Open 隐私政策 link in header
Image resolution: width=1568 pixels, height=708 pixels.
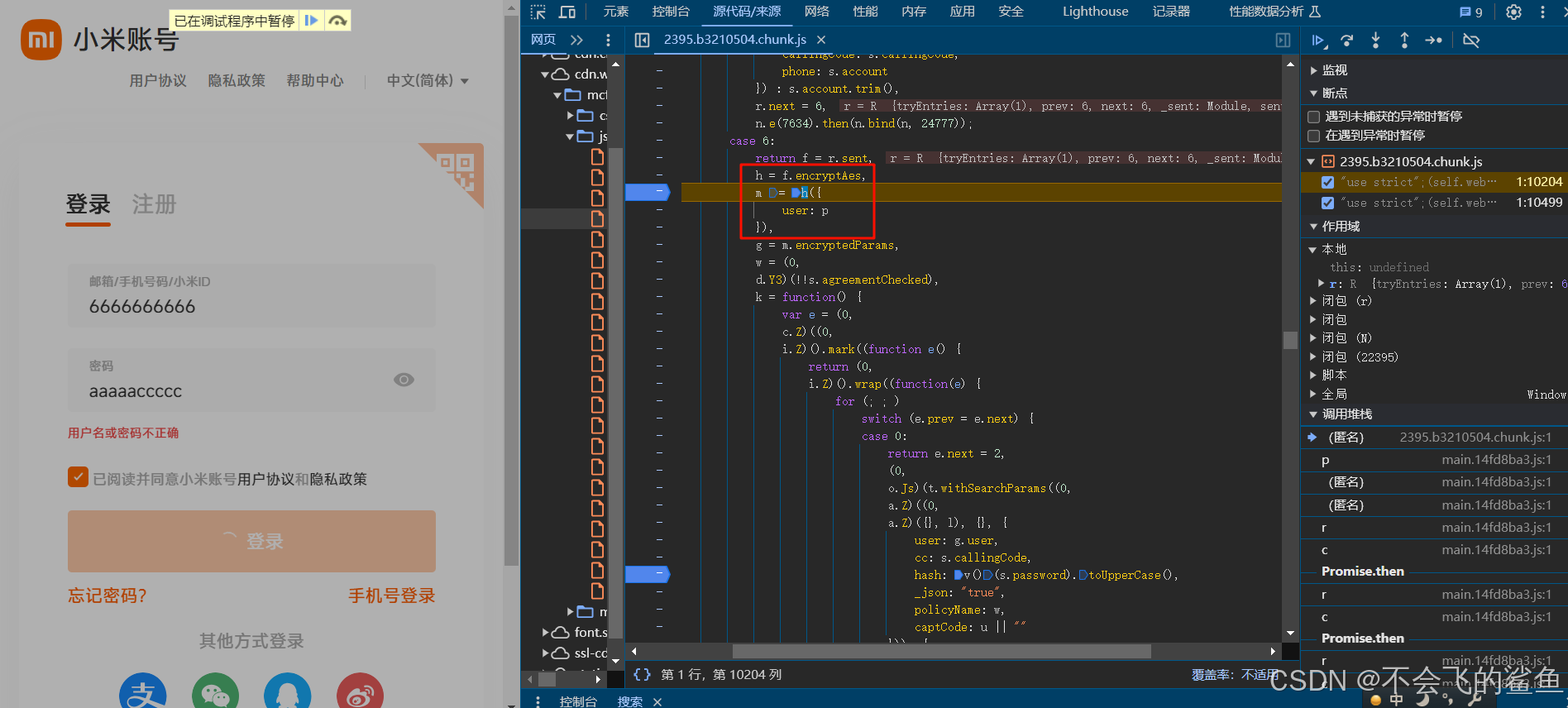pyautogui.click(x=237, y=81)
